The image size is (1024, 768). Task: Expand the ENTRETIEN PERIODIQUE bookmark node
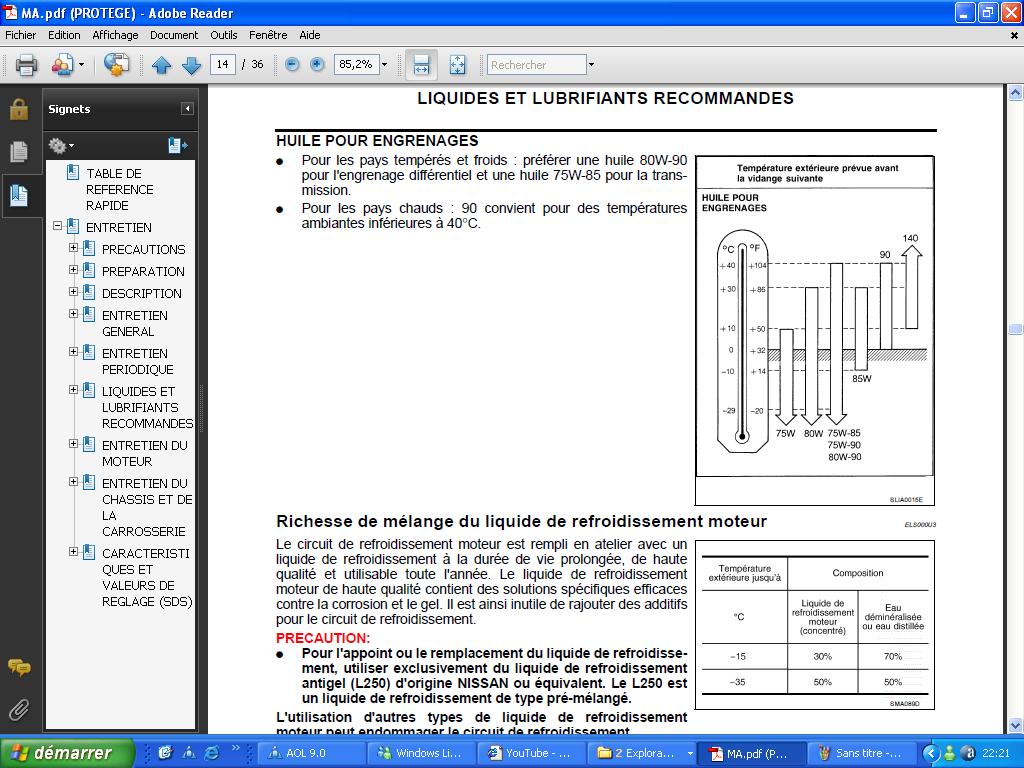click(73, 352)
